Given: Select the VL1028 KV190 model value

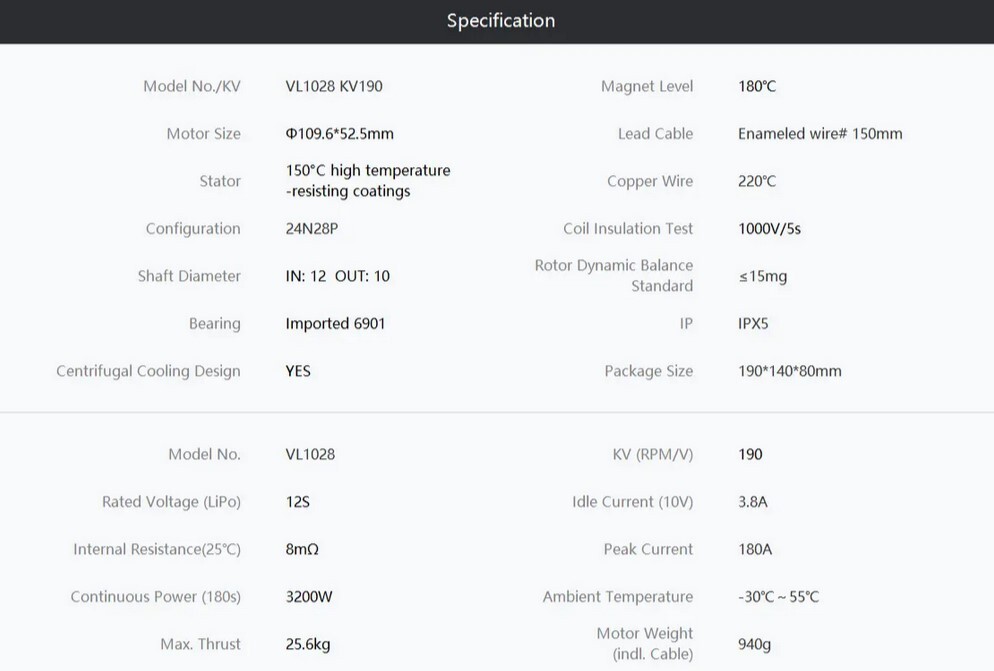Looking at the screenshot, I should point(334,86).
